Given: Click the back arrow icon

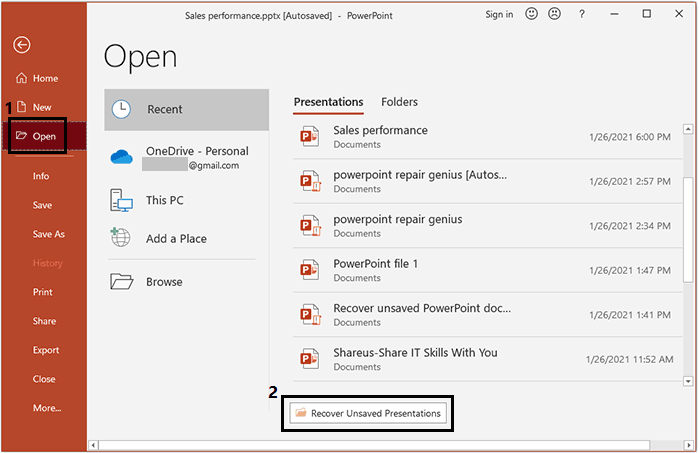Looking at the screenshot, I should pos(21,45).
